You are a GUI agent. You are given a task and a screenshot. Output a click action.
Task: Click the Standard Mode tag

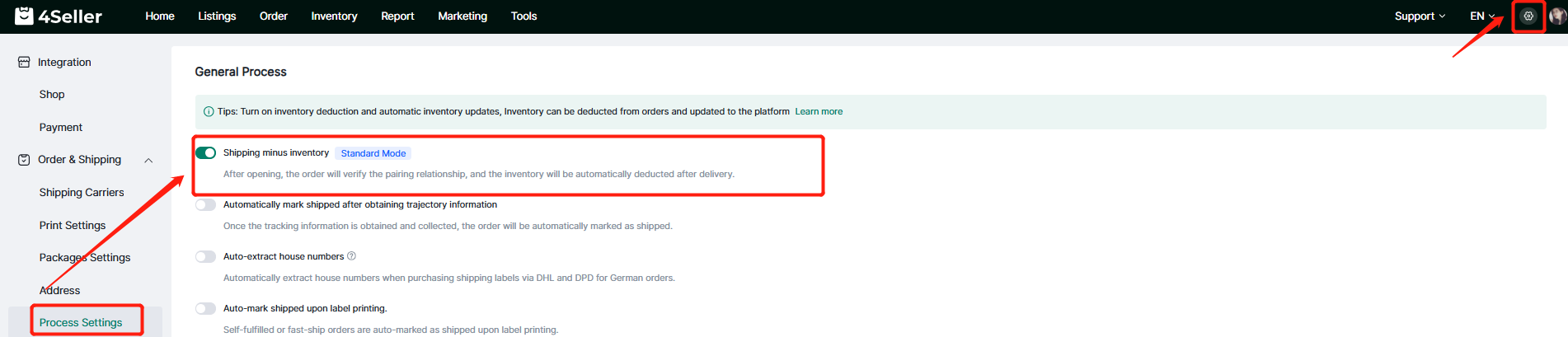point(373,153)
